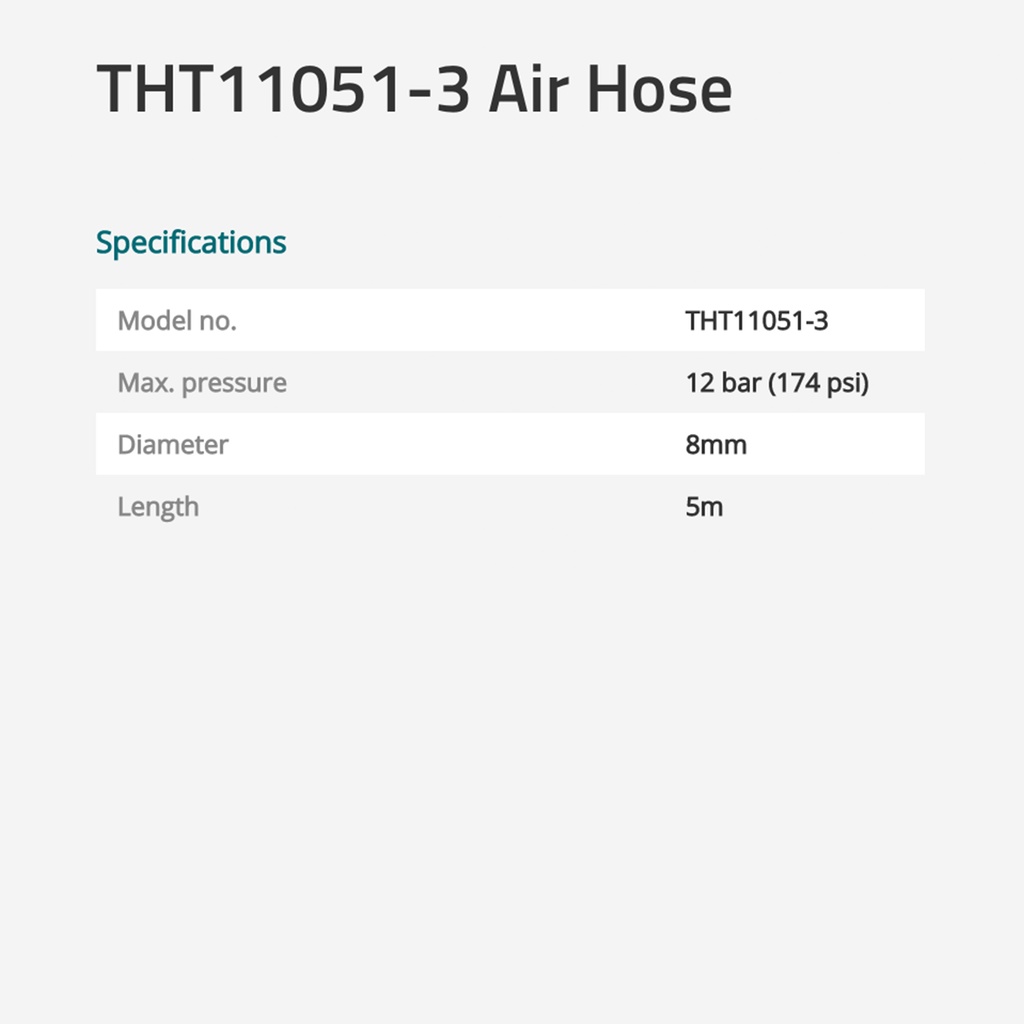This screenshot has height=1024, width=1024.
Task: Click the 8mm diameter value
Action: (x=716, y=445)
